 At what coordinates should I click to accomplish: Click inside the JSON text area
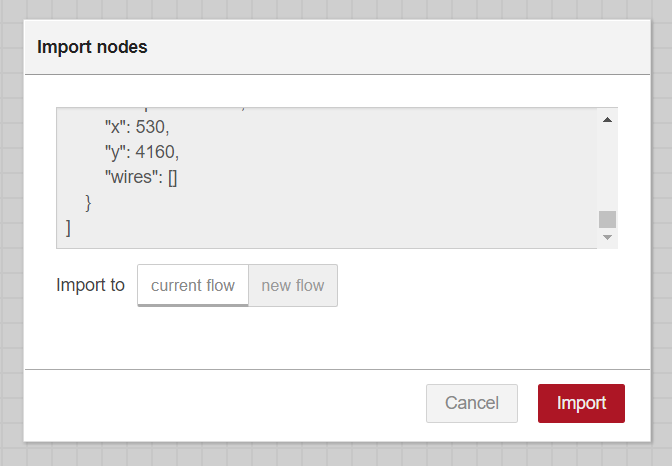point(327,178)
